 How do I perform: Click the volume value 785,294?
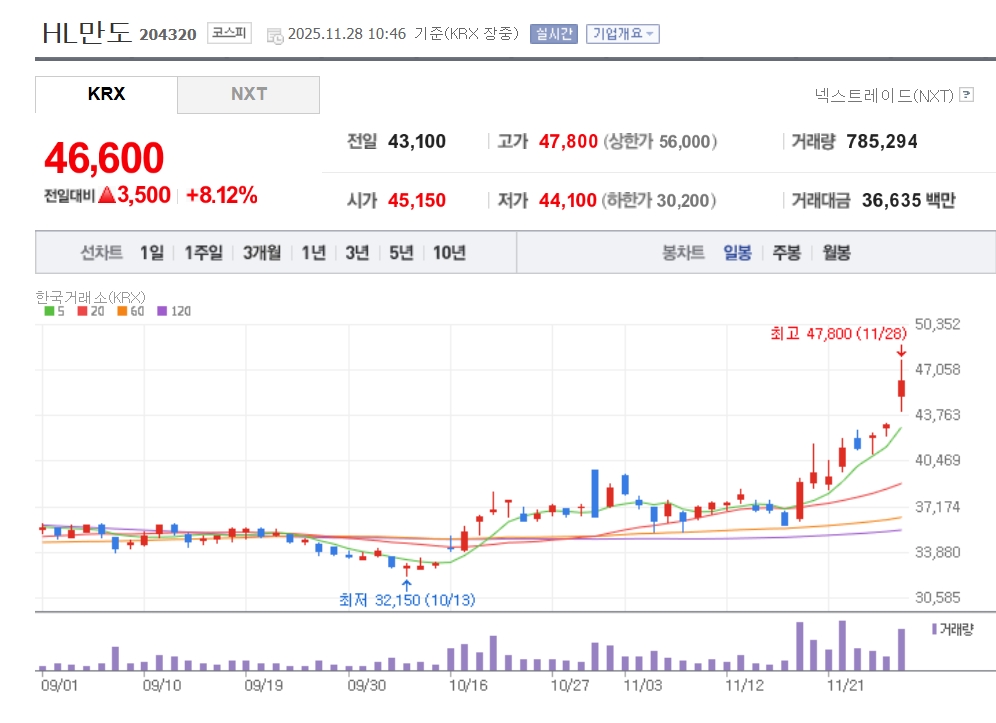tap(882, 141)
